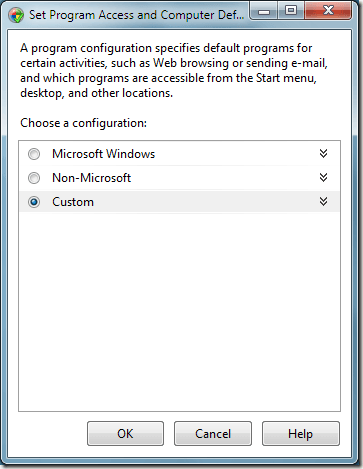Expand the Custom configuration details

pyautogui.click(x=323, y=201)
